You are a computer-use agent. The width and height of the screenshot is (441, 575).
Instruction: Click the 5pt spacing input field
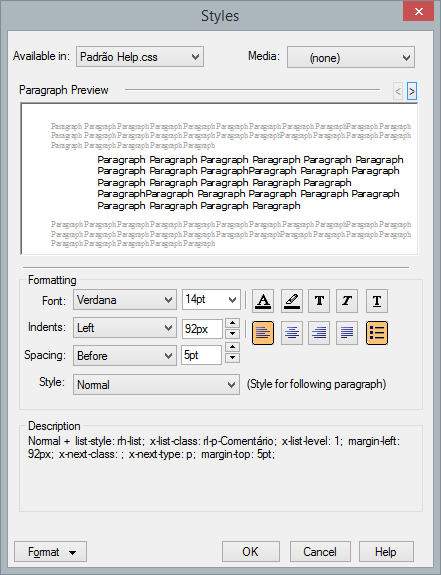(x=201, y=355)
